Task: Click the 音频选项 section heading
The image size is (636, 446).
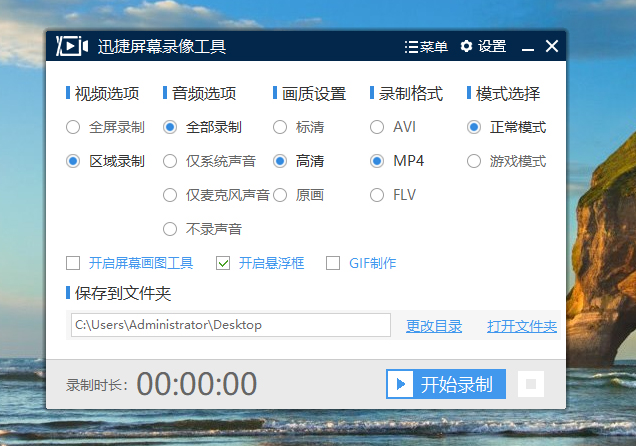Action: click(x=204, y=94)
